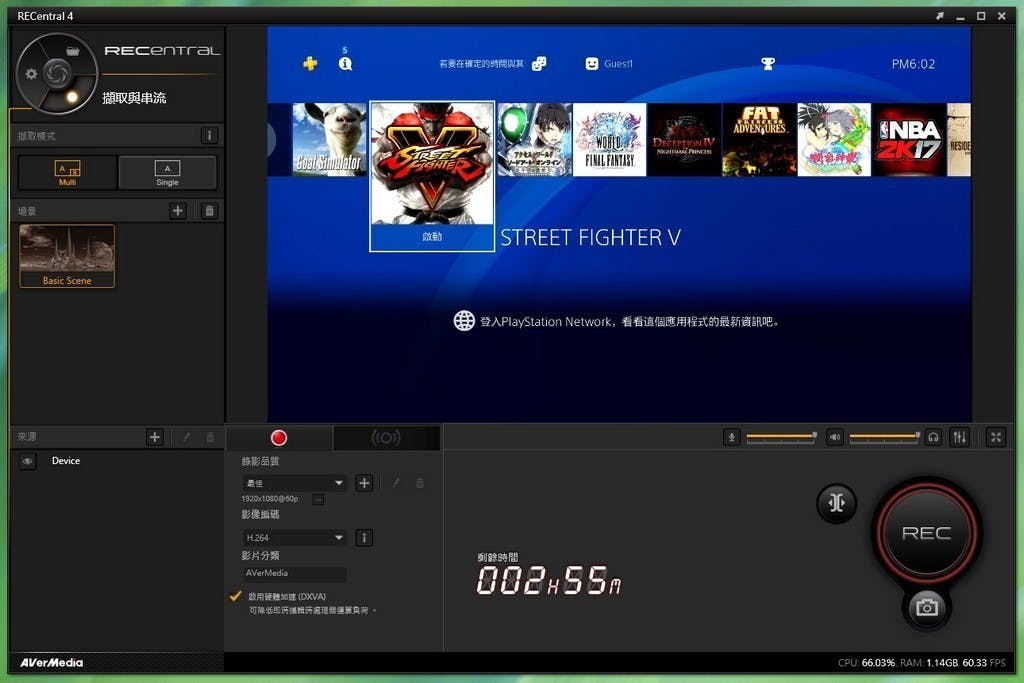This screenshot has height=683, width=1024.
Task: Select the Multi capture mode button
Action: 67,173
